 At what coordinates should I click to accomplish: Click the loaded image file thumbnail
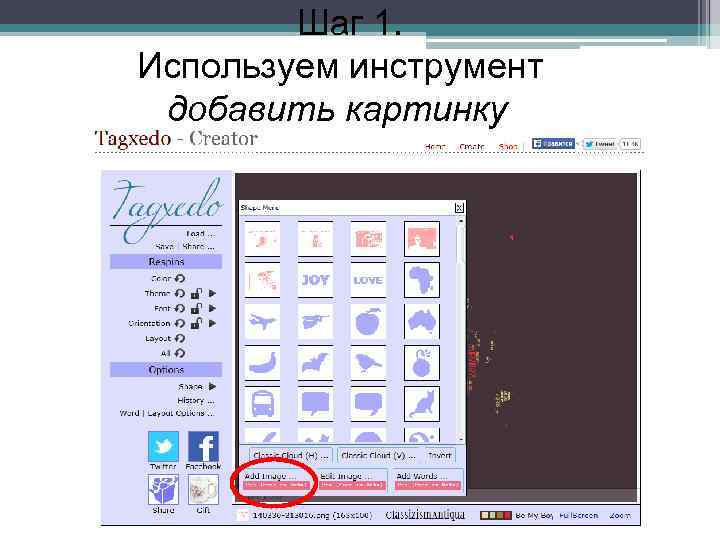[242, 515]
